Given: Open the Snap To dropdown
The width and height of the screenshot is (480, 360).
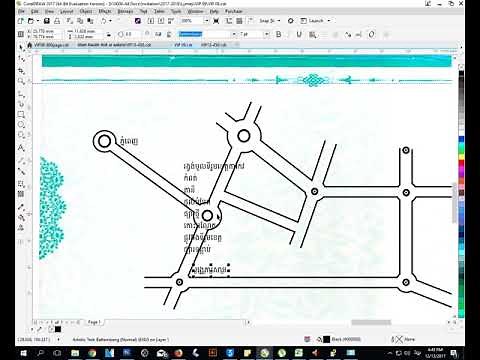Looking at the screenshot, I should coord(270,21).
